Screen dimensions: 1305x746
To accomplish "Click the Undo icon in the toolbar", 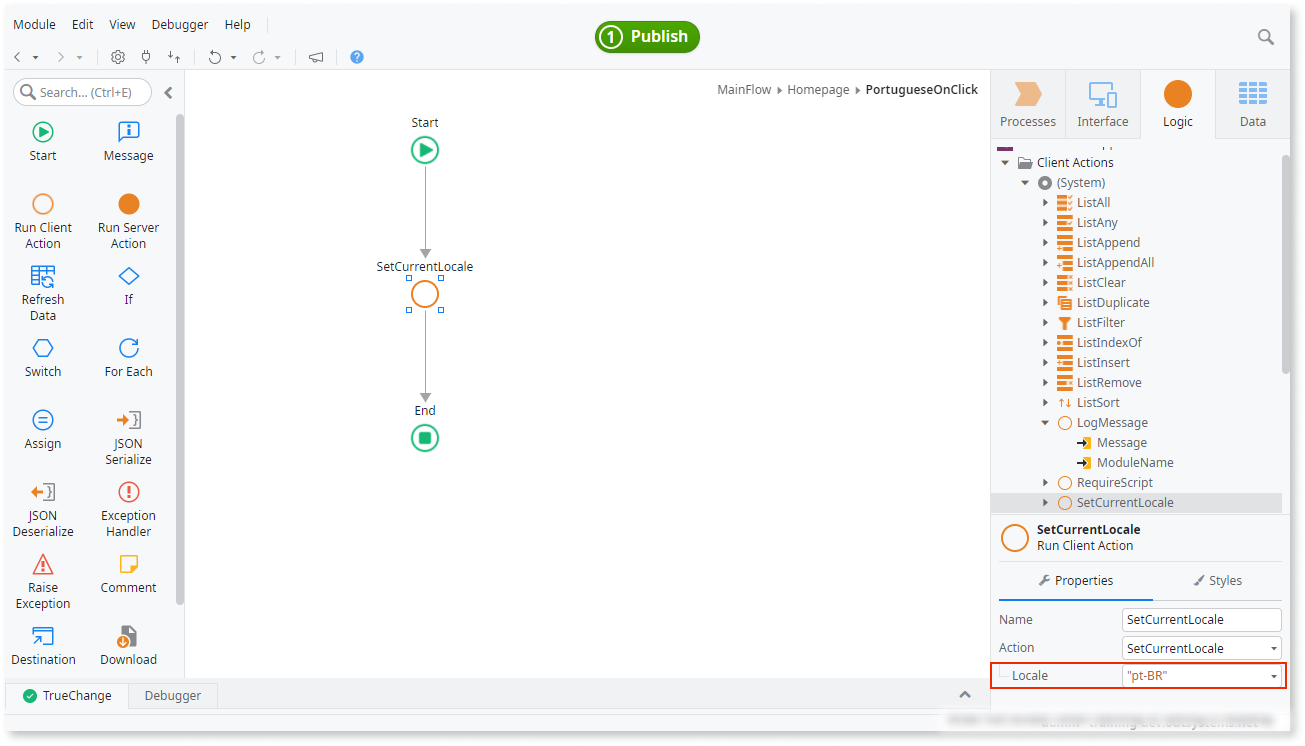I will click(x=217, y=57).
